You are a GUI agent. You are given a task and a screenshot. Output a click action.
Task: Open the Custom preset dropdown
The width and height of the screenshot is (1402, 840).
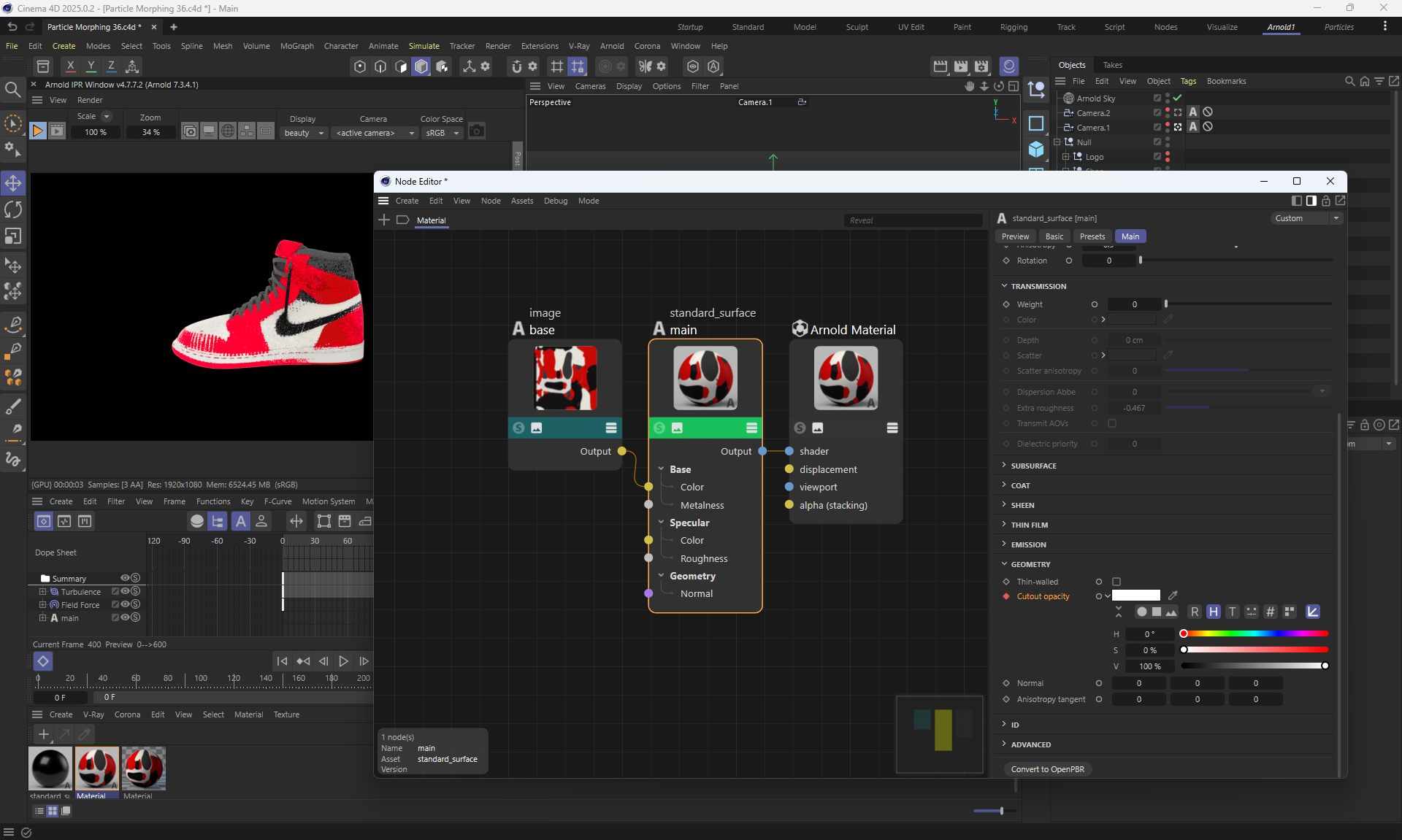click(1306, 218)
